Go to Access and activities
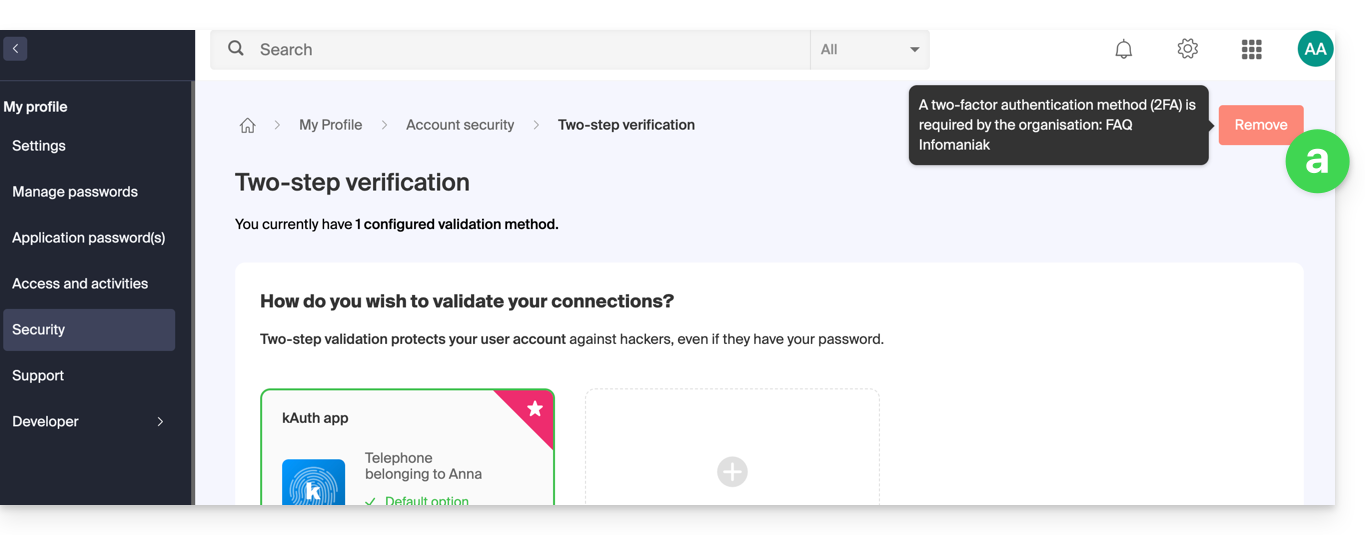Image resolution: width=1365 pixels, height=535 pixels. (80, 284)
